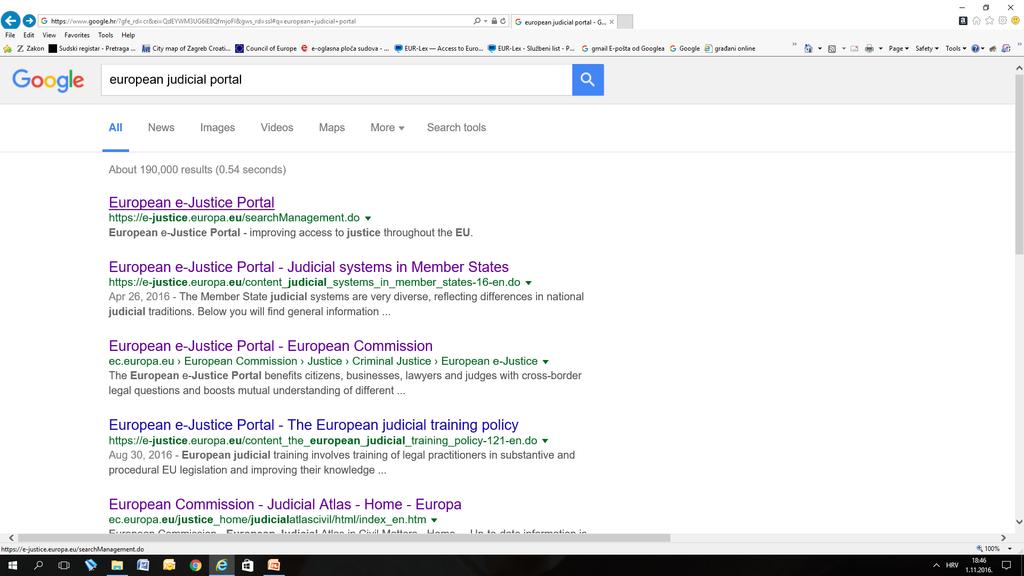This screenshot has width=1024, height=576.
Task: Click the blue Google search magnifier button
Action: point(588,80)
